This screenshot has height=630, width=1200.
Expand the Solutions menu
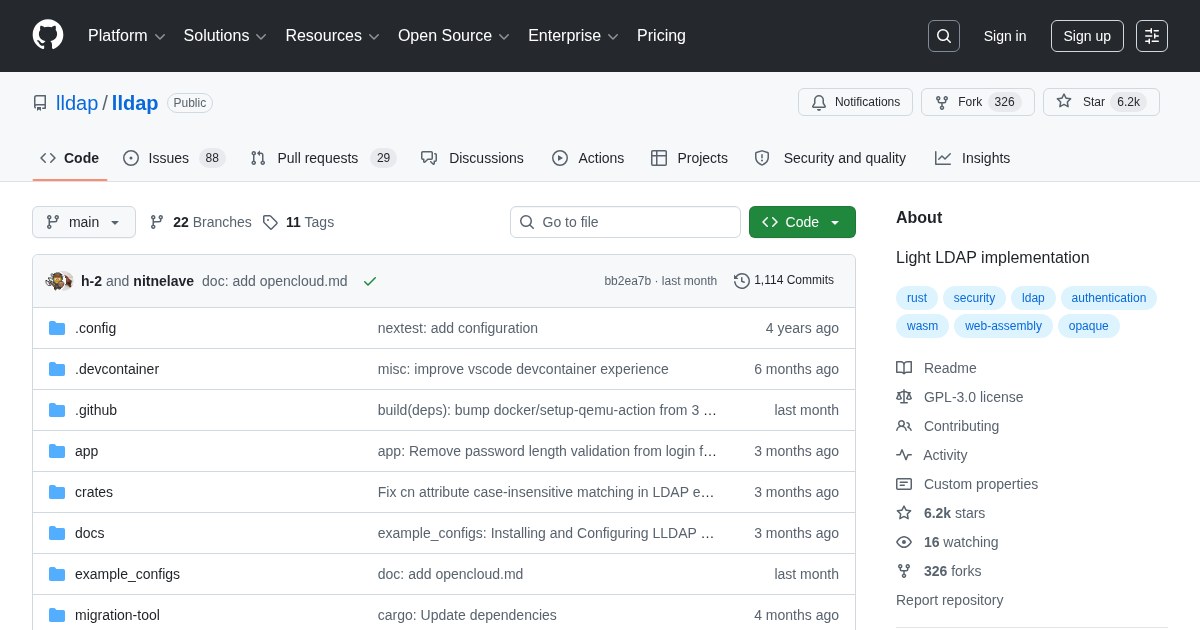pos(225,36)
